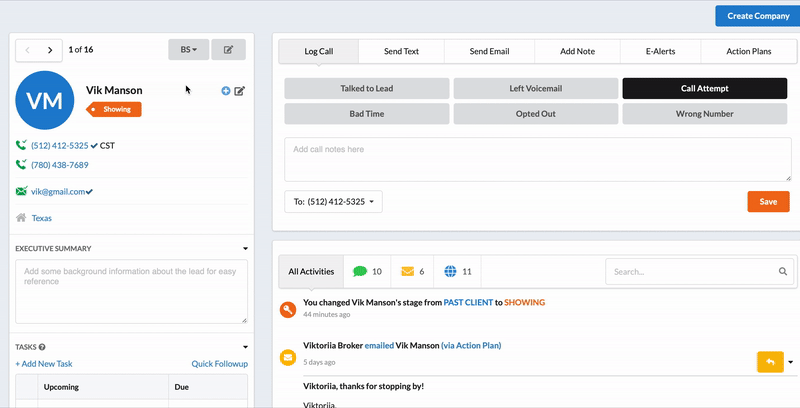
Task: Go to previous lead arrow
Action: point(29,49)
